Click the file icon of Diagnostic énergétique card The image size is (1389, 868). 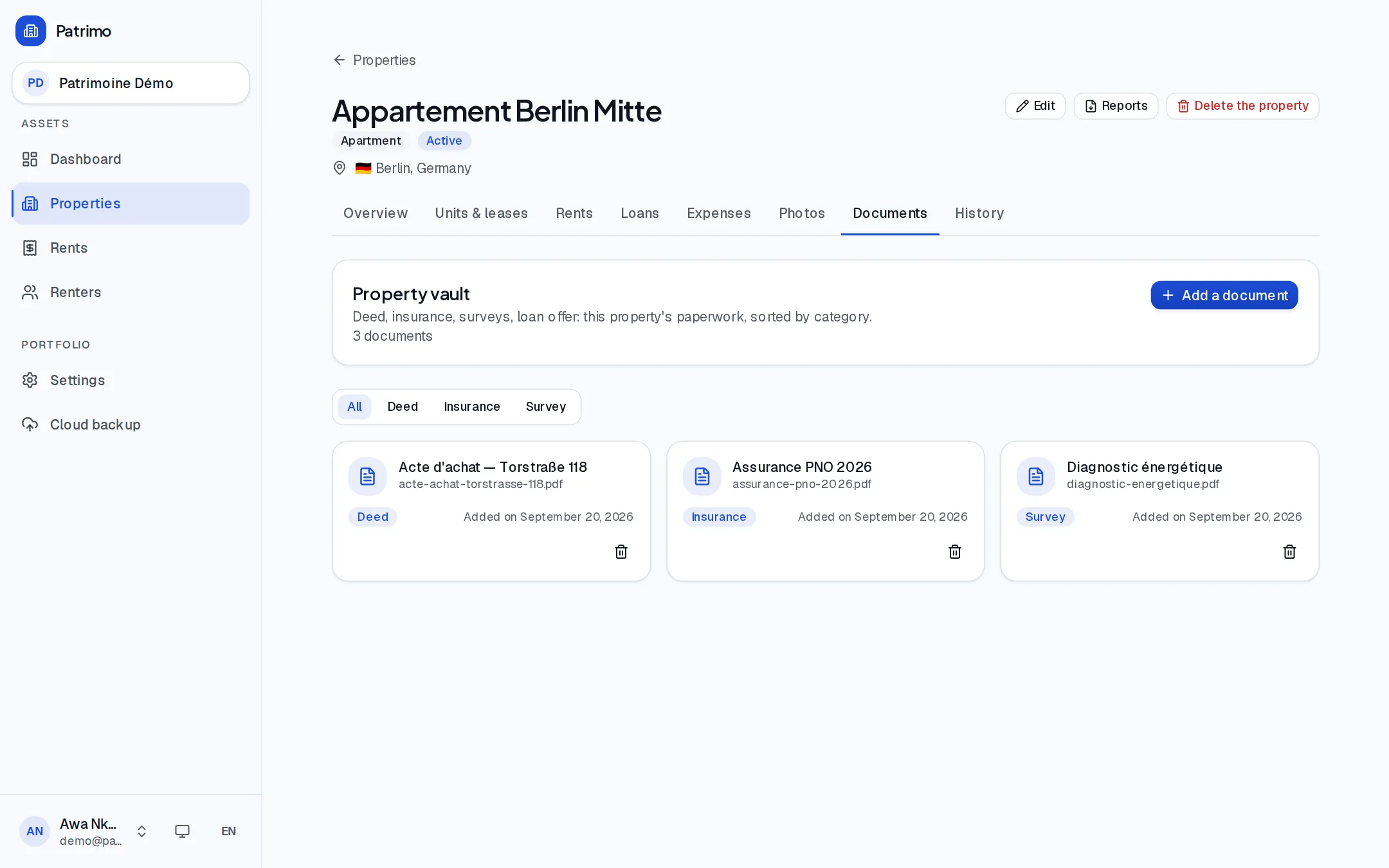pyautogui.click(x=1036, y=476)
